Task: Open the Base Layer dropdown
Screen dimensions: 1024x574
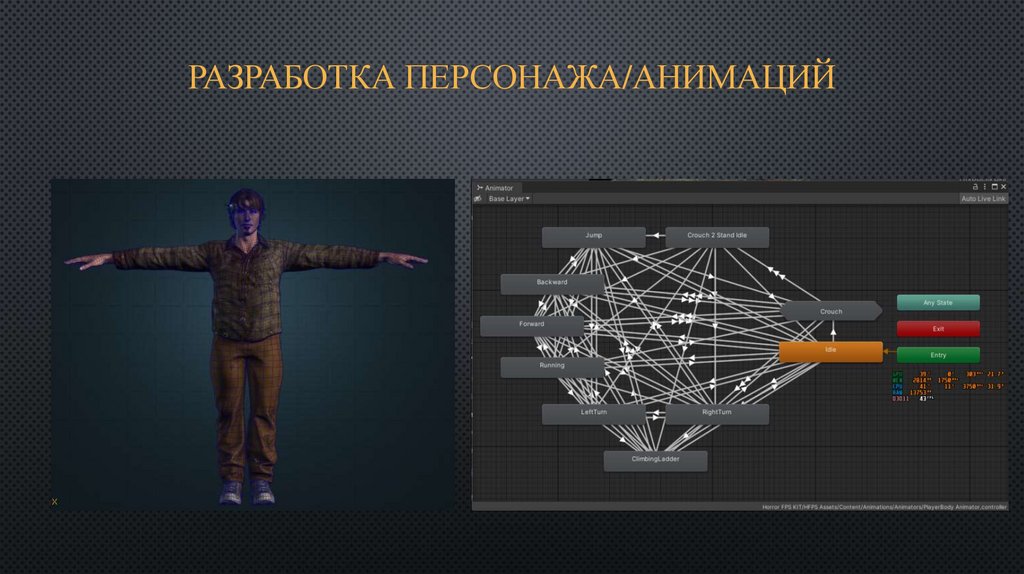Action: coord(509,199)
